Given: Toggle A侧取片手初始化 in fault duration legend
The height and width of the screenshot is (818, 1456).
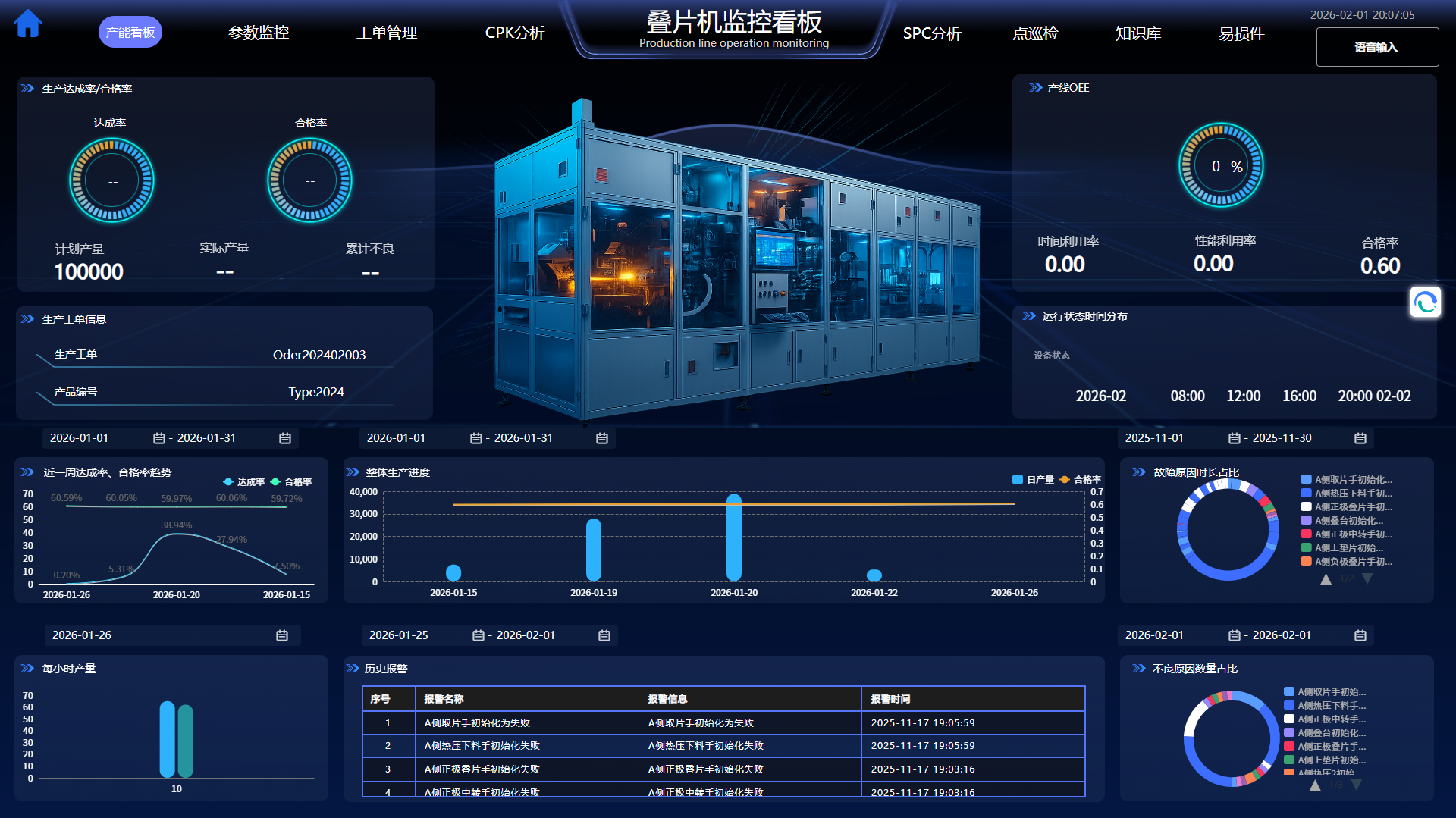Looking at the screenshot, I should tap(1347, 480).
